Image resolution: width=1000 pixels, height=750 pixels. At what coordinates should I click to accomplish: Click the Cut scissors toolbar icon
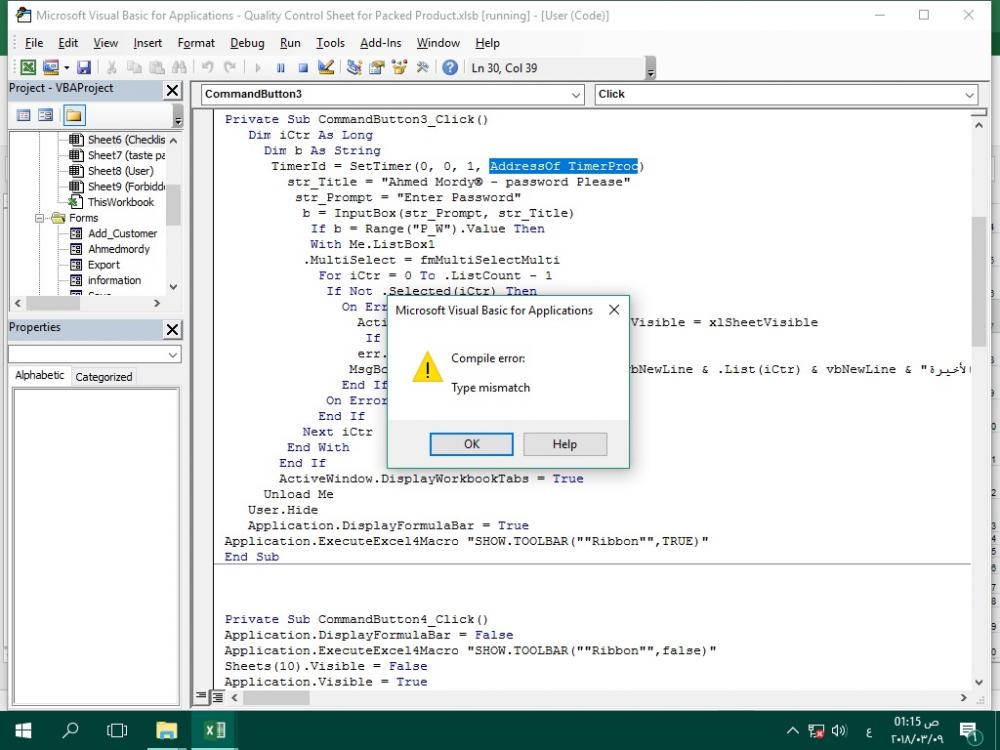coord(112,67)
